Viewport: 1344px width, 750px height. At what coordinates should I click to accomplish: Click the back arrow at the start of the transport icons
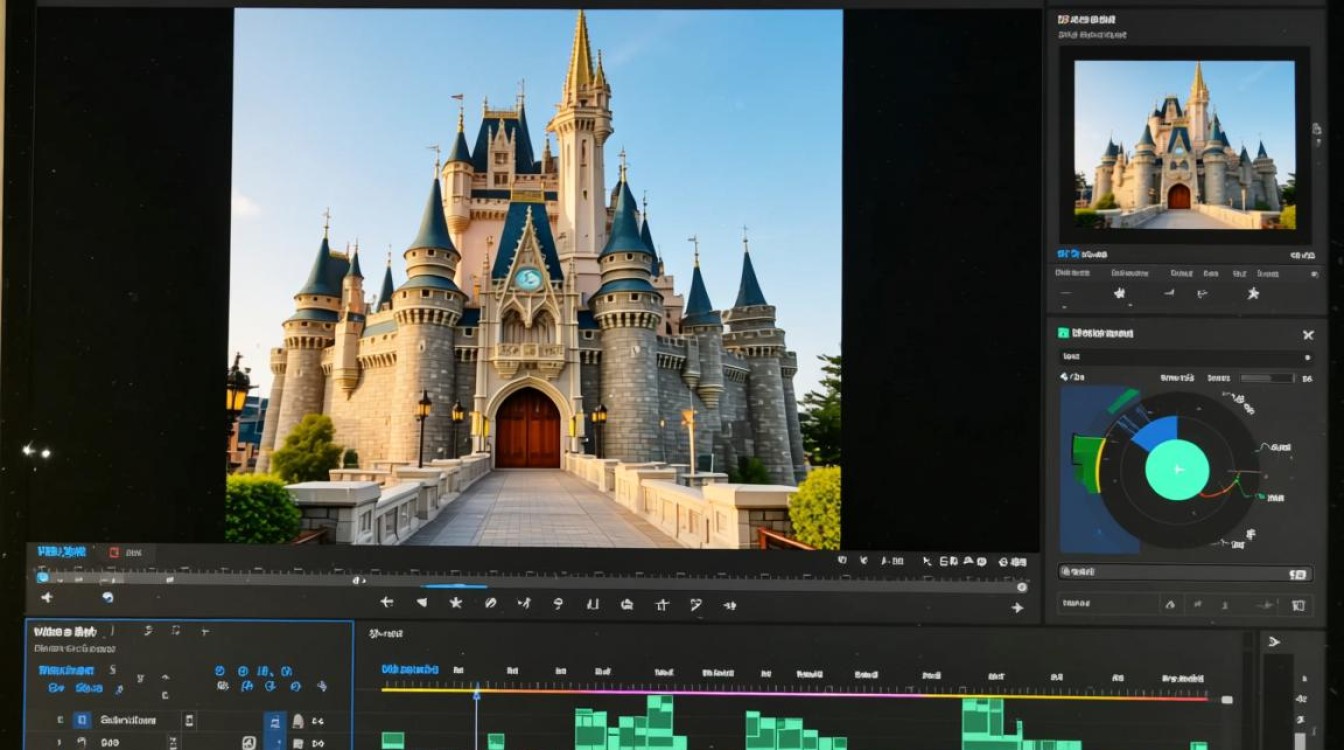(387, 603)
